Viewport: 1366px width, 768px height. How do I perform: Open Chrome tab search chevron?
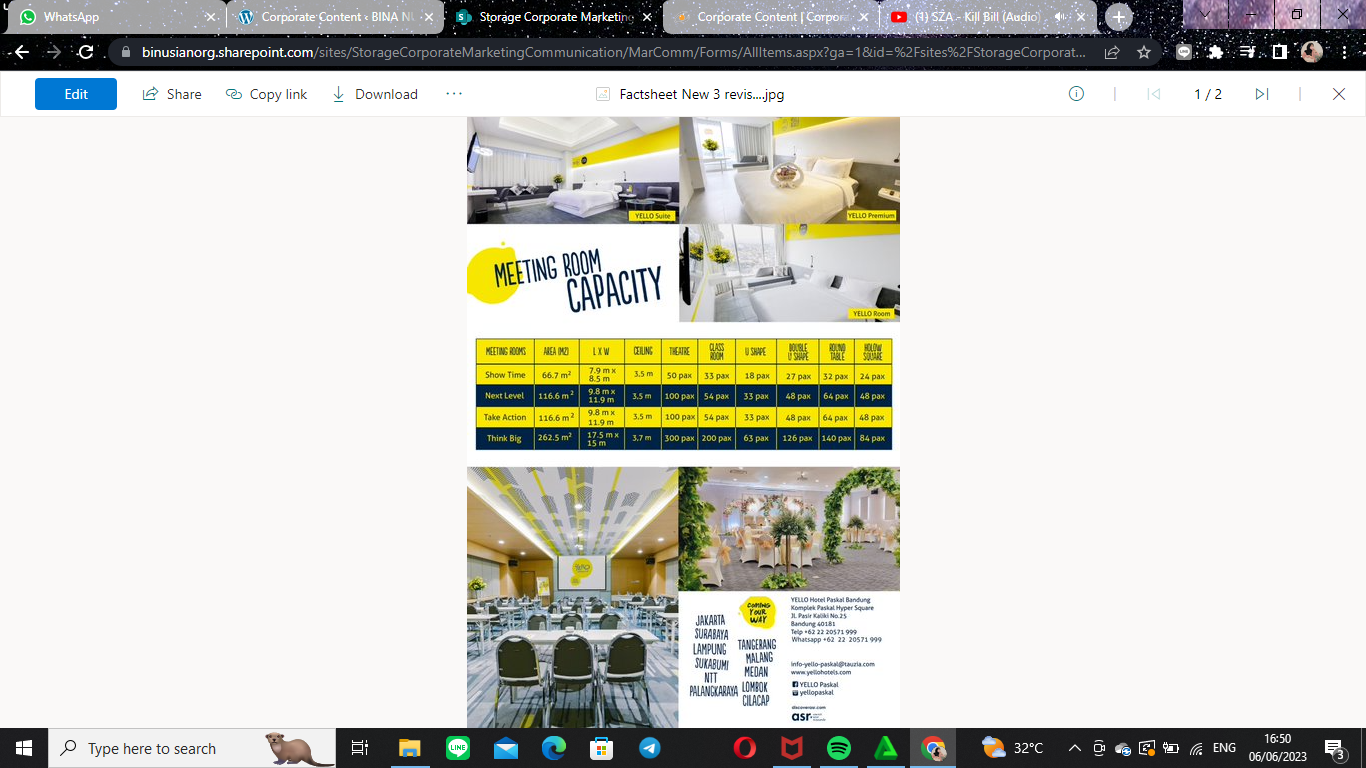tap(1206, 15)
